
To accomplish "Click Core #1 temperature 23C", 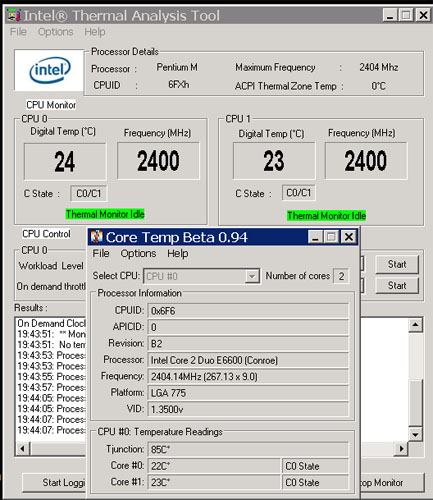I will pos(214,482).
